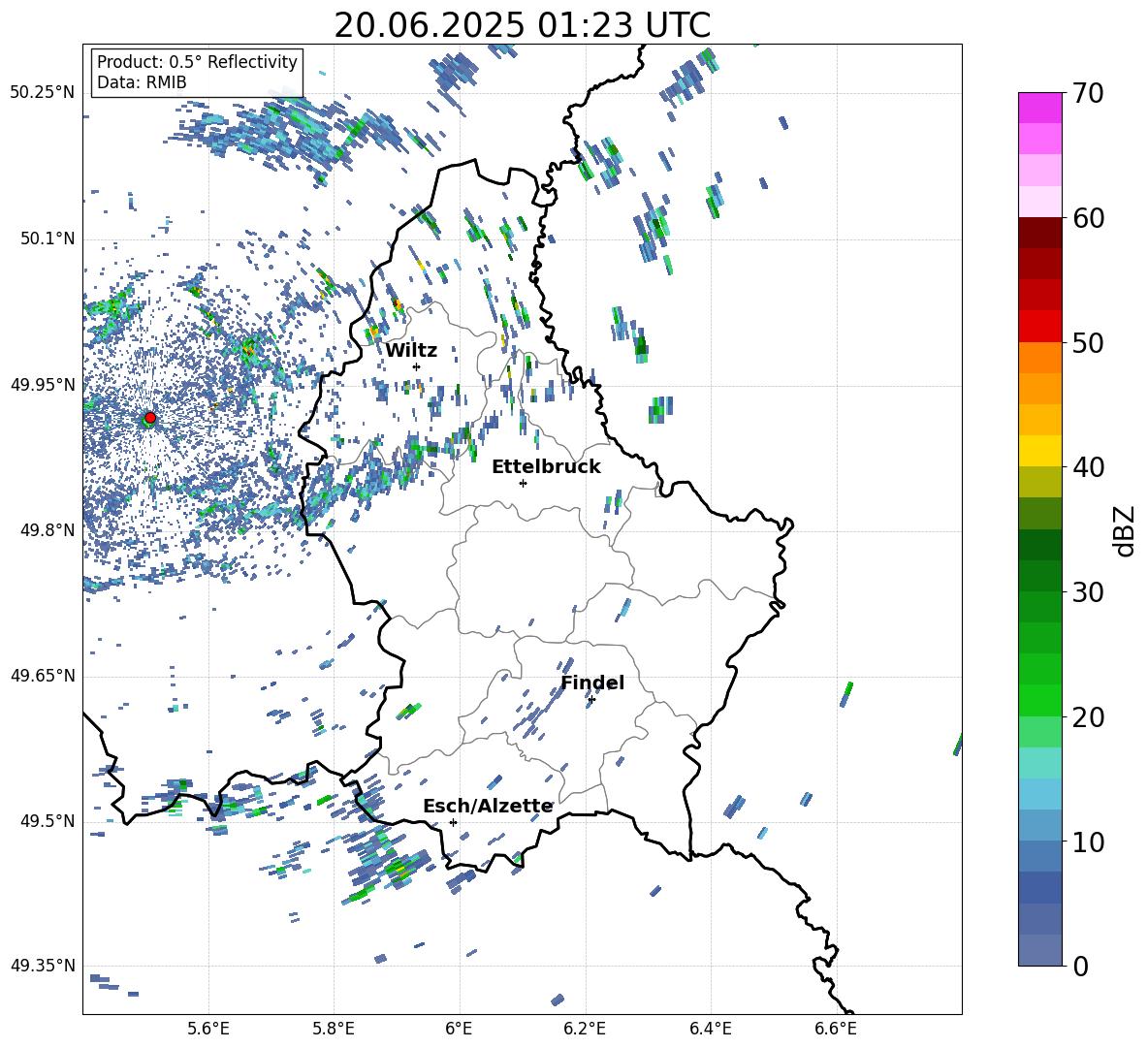Click the 49.95°N latitude axis label
Image resolution: width=1148 pixels, height=1048 pixels.
43,385
